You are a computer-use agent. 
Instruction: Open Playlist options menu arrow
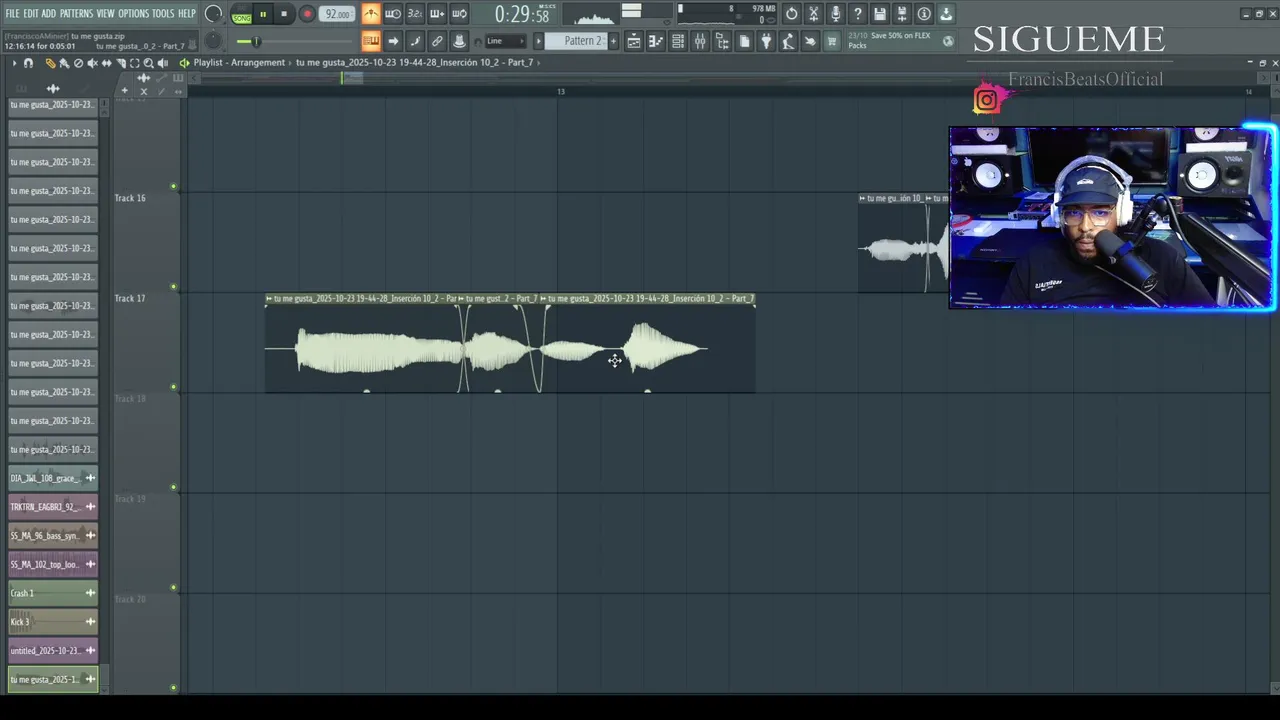[x=14, y=63]
